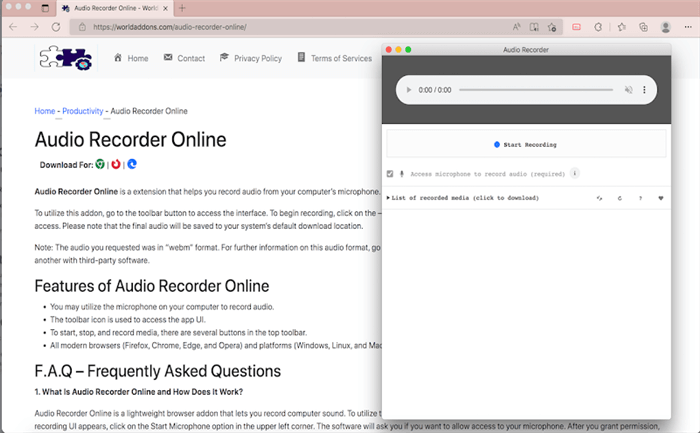Click the red Audio Recorder extension icon
Image resolution: width=700 pixels, height=433 pixels.
(576, 27)
